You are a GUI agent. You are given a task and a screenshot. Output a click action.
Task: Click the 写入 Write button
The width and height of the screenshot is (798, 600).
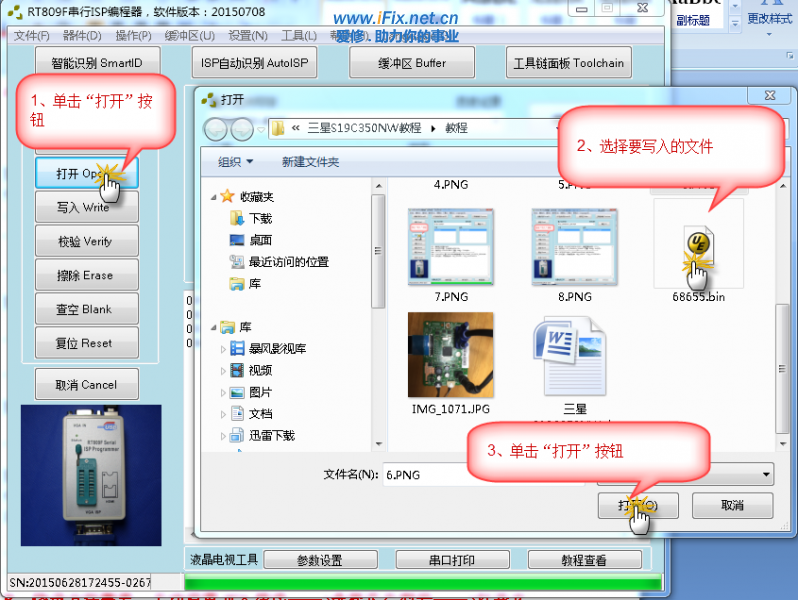(x=83, y=207)
